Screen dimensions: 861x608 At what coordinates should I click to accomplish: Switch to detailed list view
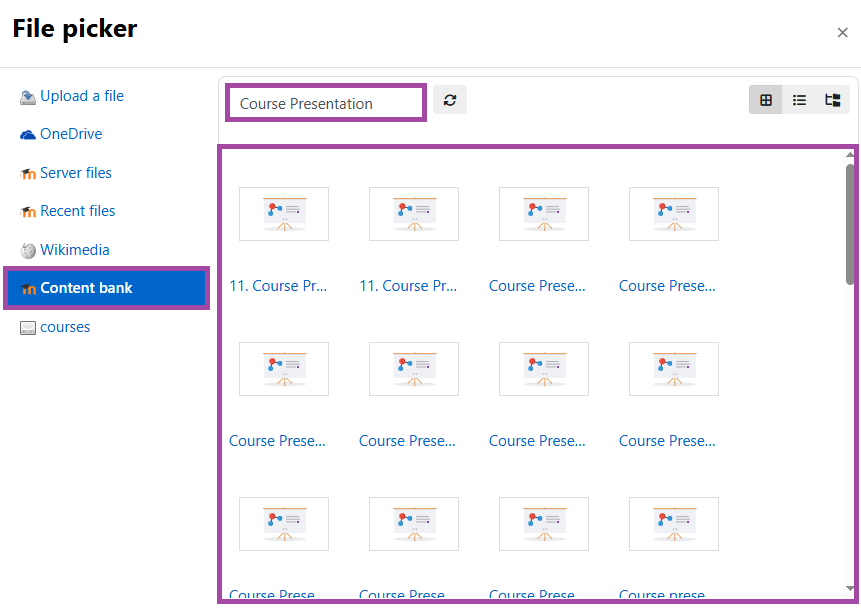tap(799, 100)
